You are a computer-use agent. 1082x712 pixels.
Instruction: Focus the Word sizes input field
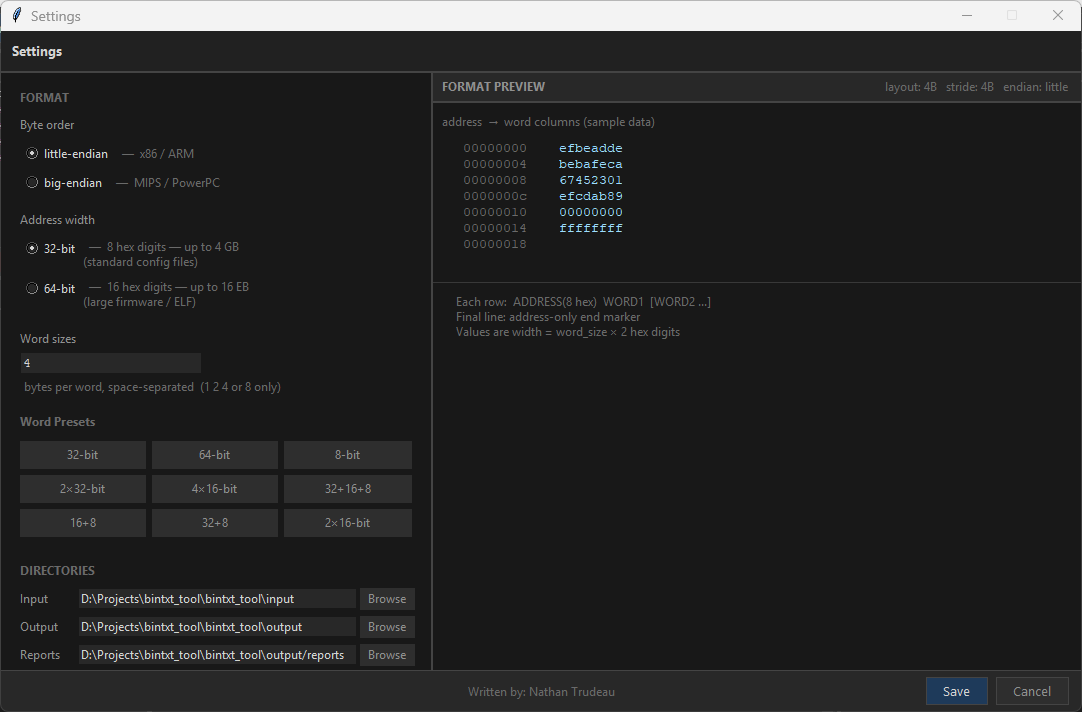[110, 363]
